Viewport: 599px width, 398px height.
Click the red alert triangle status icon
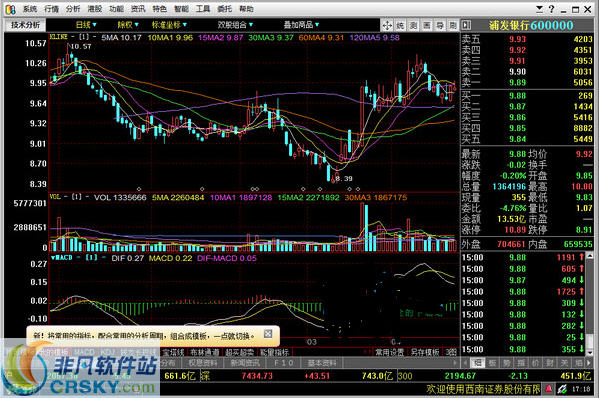click(x=549, y=389)
